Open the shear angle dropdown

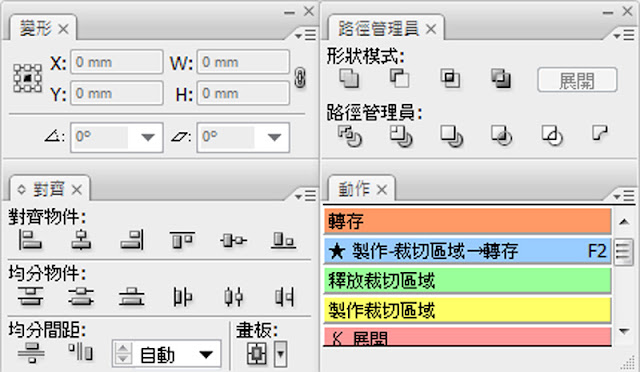click(274, 137)
